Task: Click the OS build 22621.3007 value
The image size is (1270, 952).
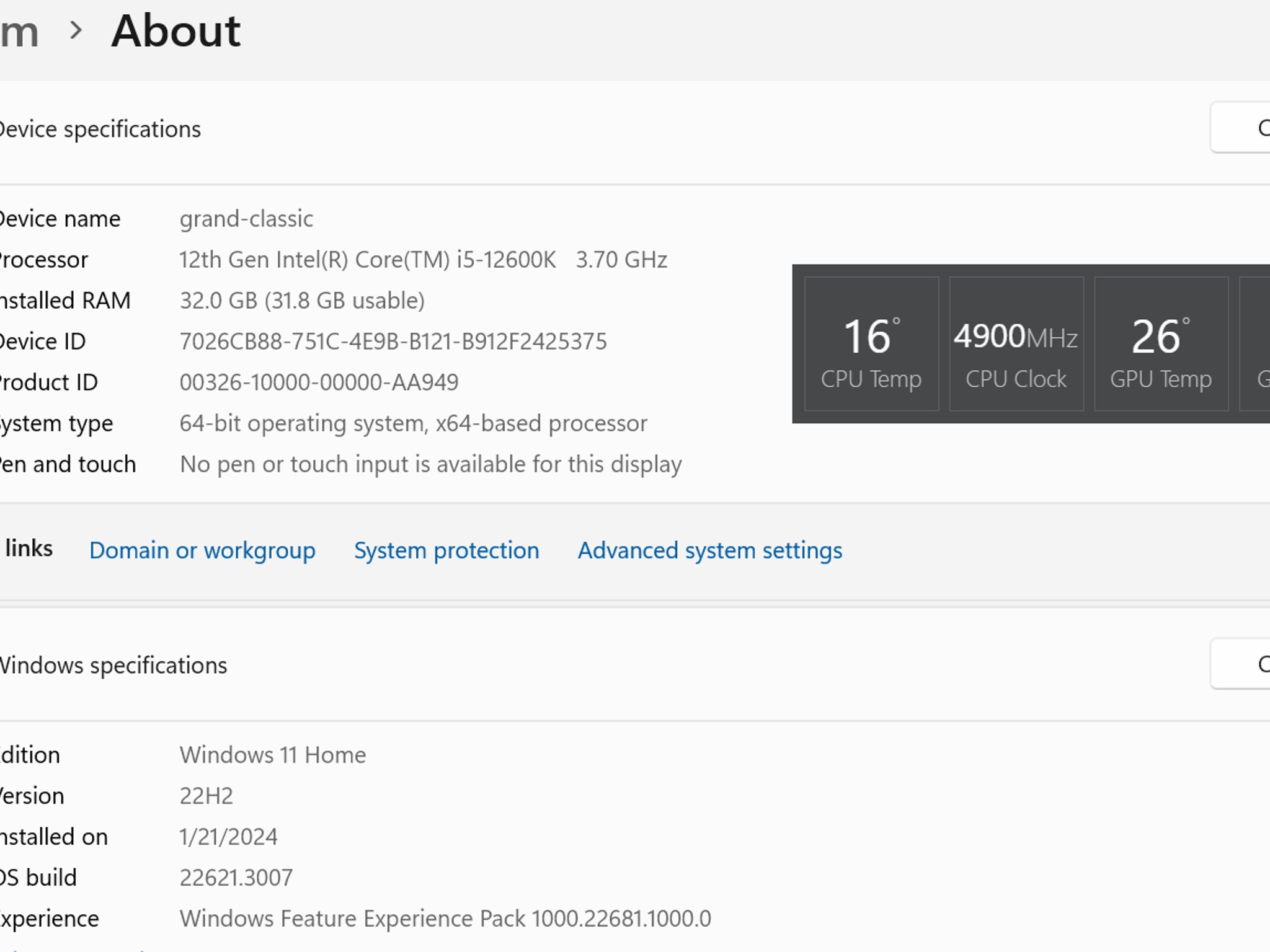Action: 236,878
